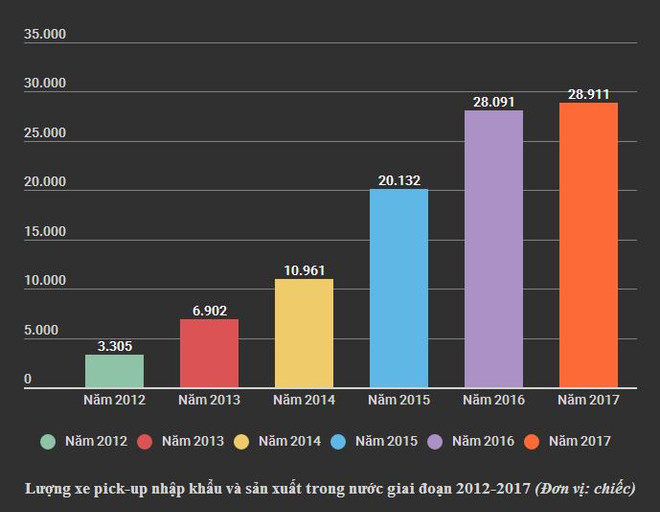This screenshot has height=512, width=660.
Task: Click the green Năm 2012 legend circle
Action: (x=47, y=441)
